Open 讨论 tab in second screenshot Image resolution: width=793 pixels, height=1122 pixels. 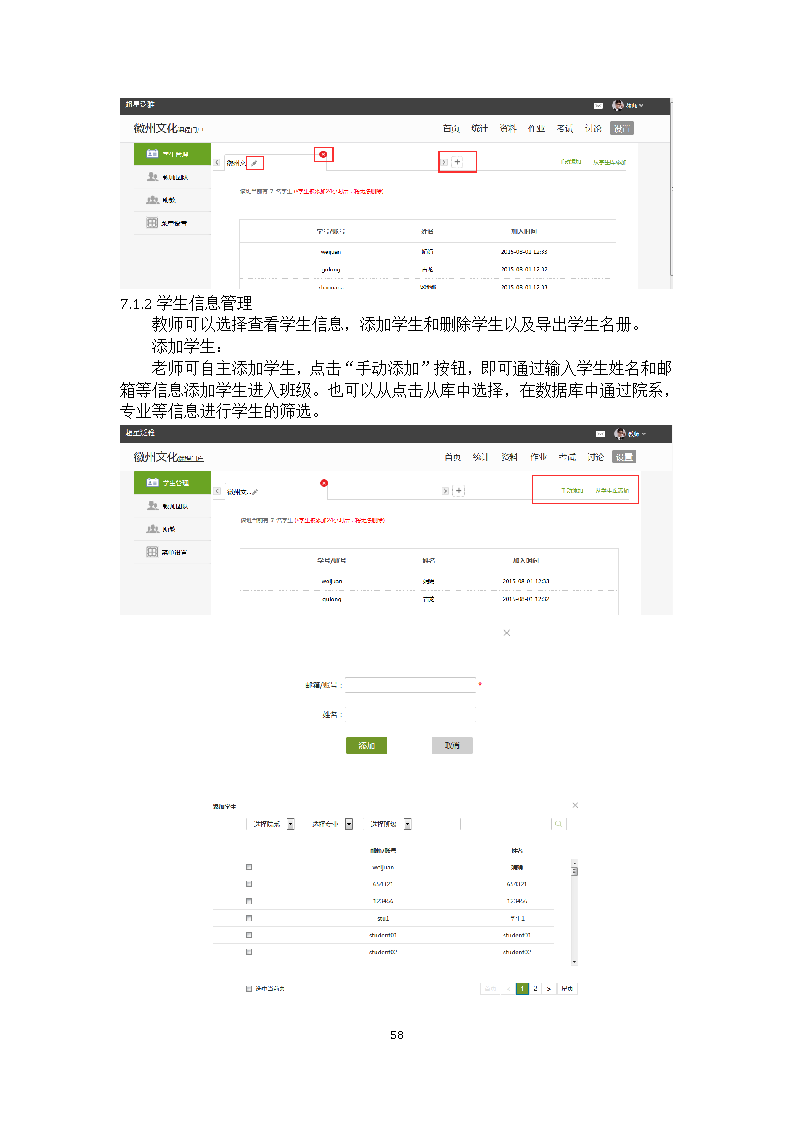click(595, 457)
